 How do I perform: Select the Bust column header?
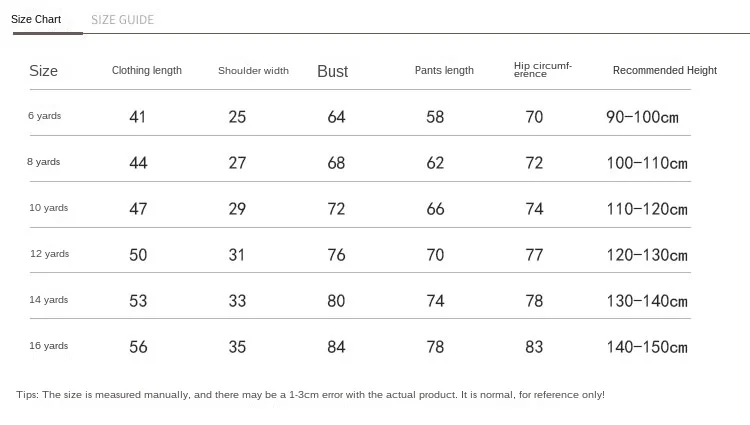pyautogui.click(x=332, y=71)
